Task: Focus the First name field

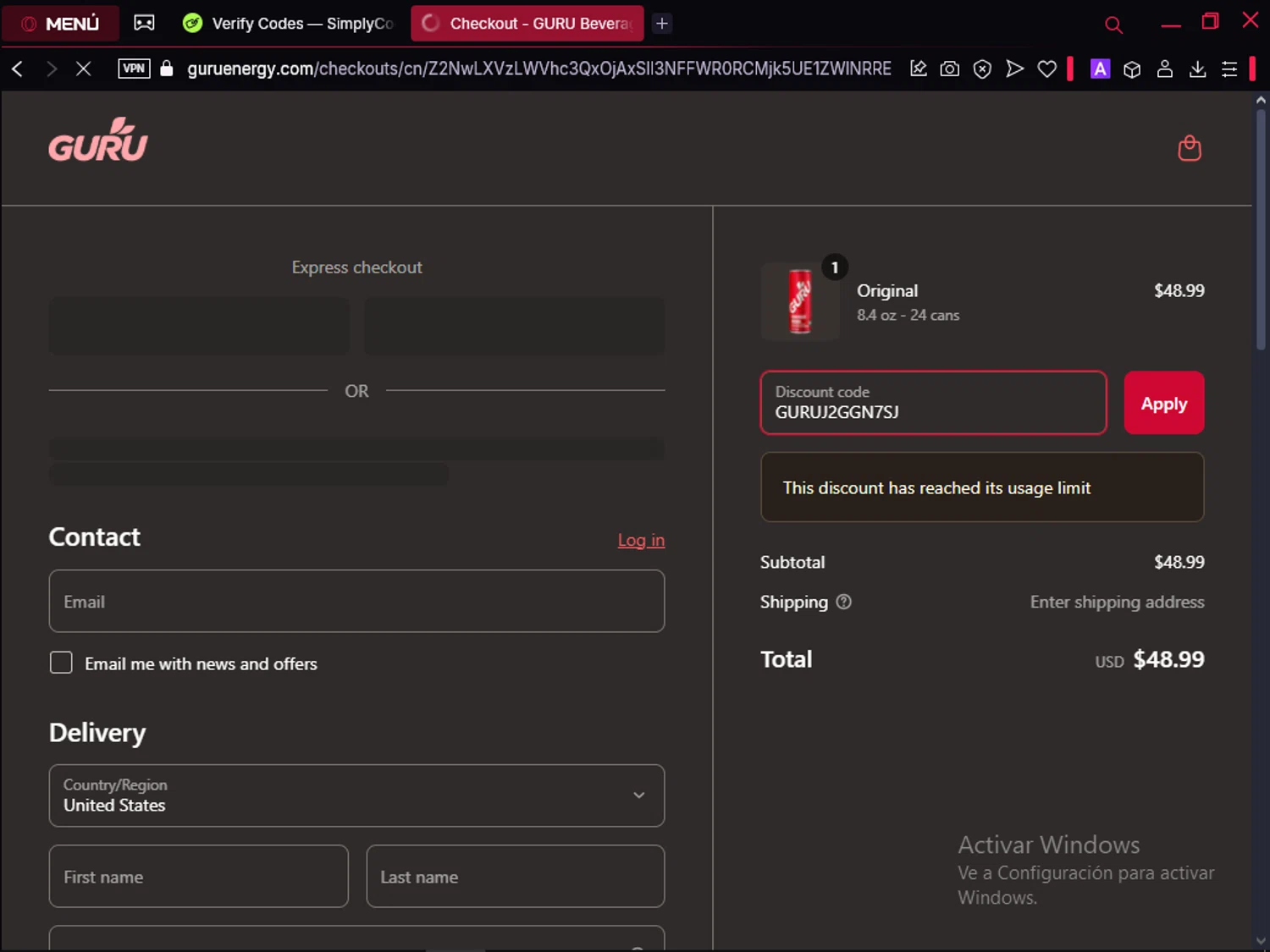Action: [199, 876]
